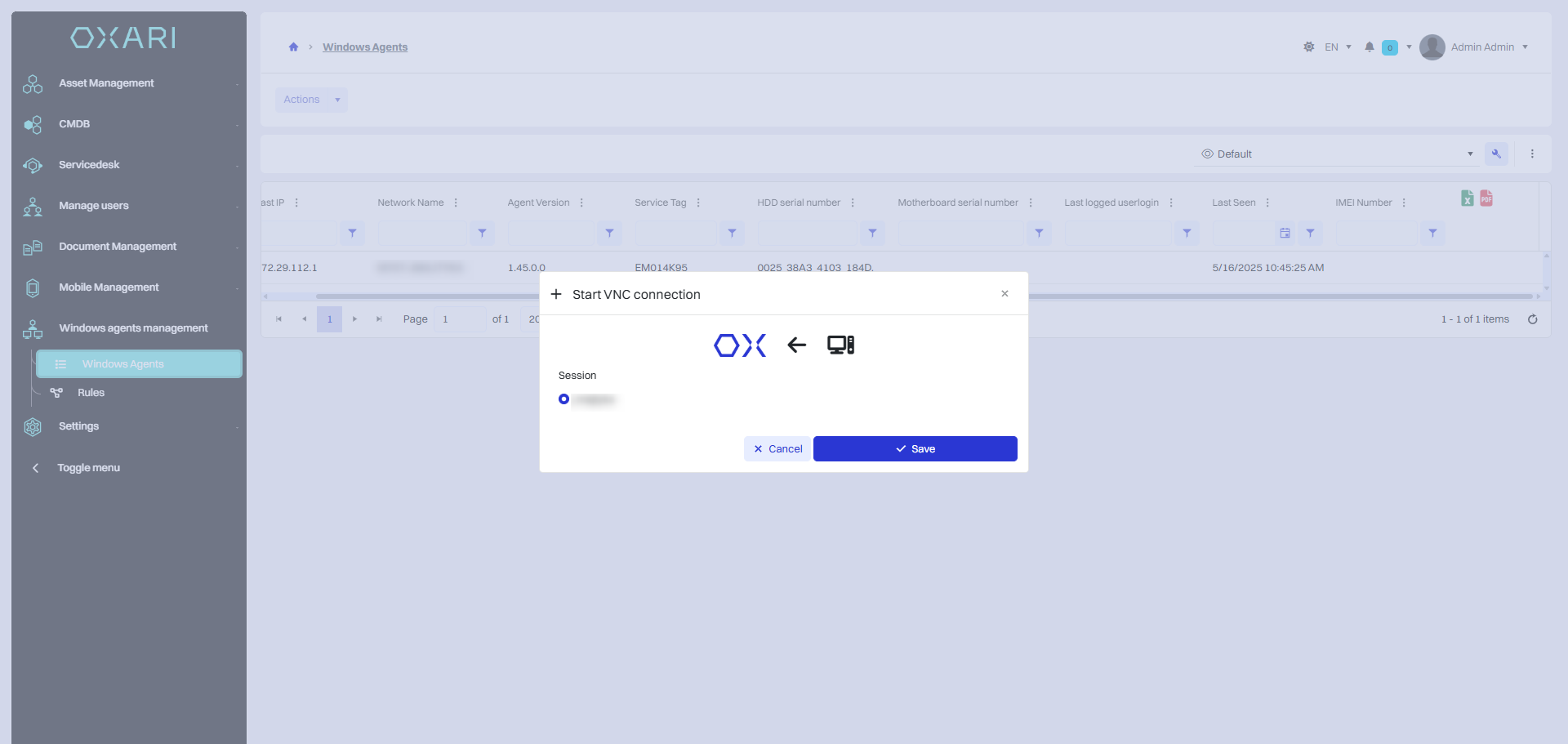This screenshot has height=744, width=1568.
Task: Click Cancel in VNC dialog
Action: (x=777, y=448)
